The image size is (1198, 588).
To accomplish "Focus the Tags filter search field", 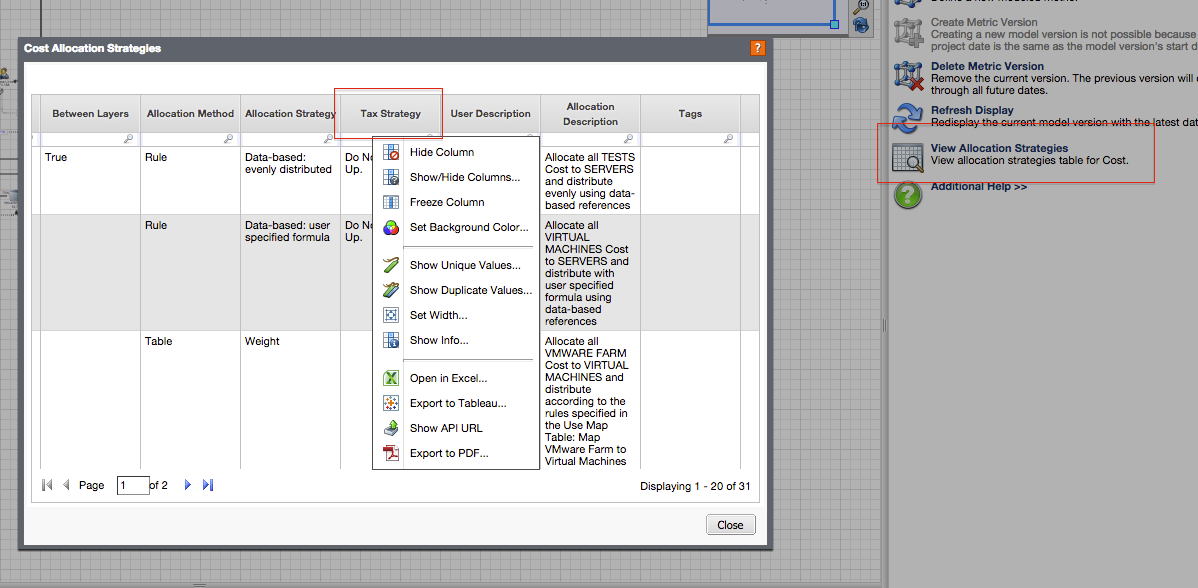I will click(690, 139).
